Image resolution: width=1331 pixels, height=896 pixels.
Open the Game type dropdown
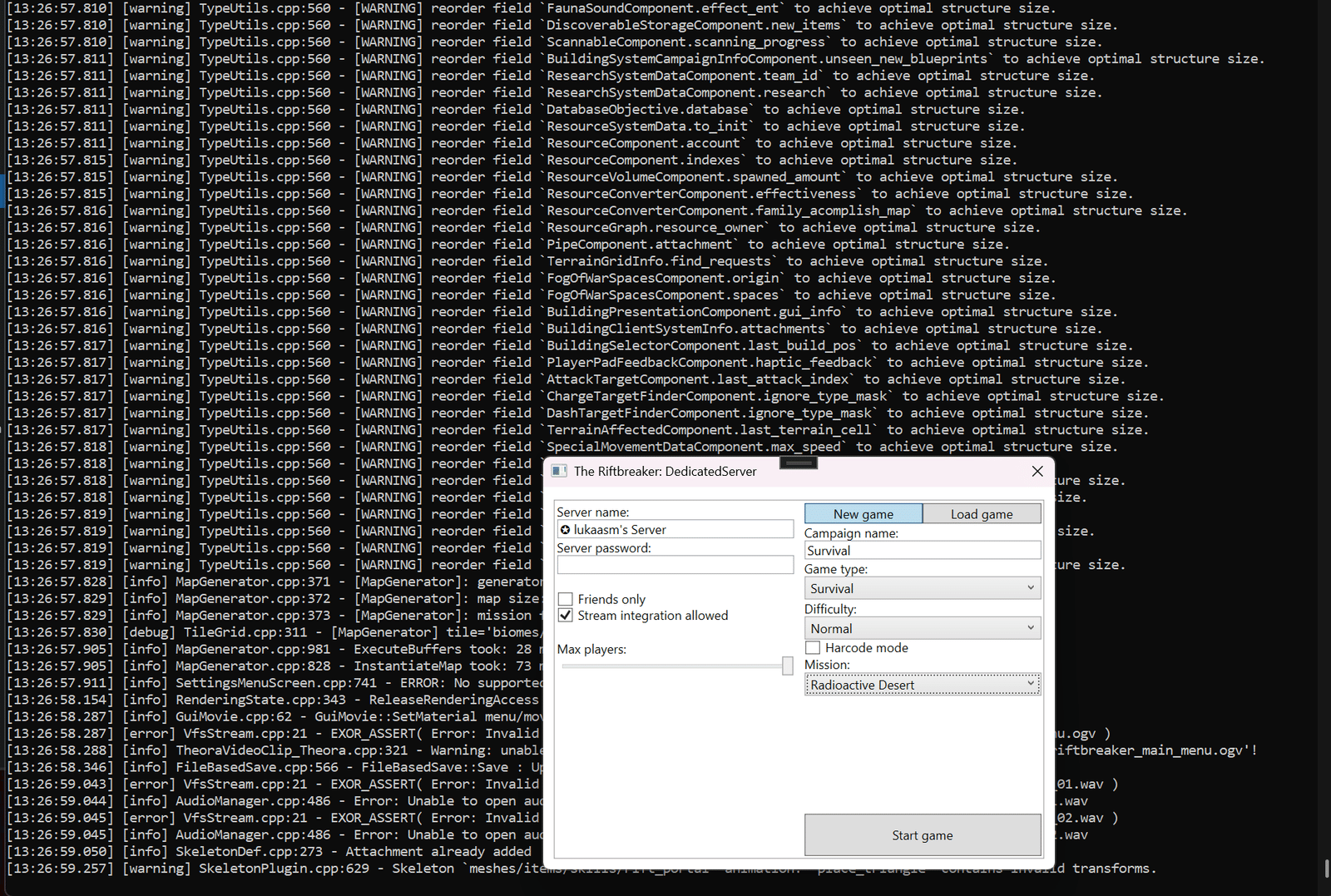(923, 588)
